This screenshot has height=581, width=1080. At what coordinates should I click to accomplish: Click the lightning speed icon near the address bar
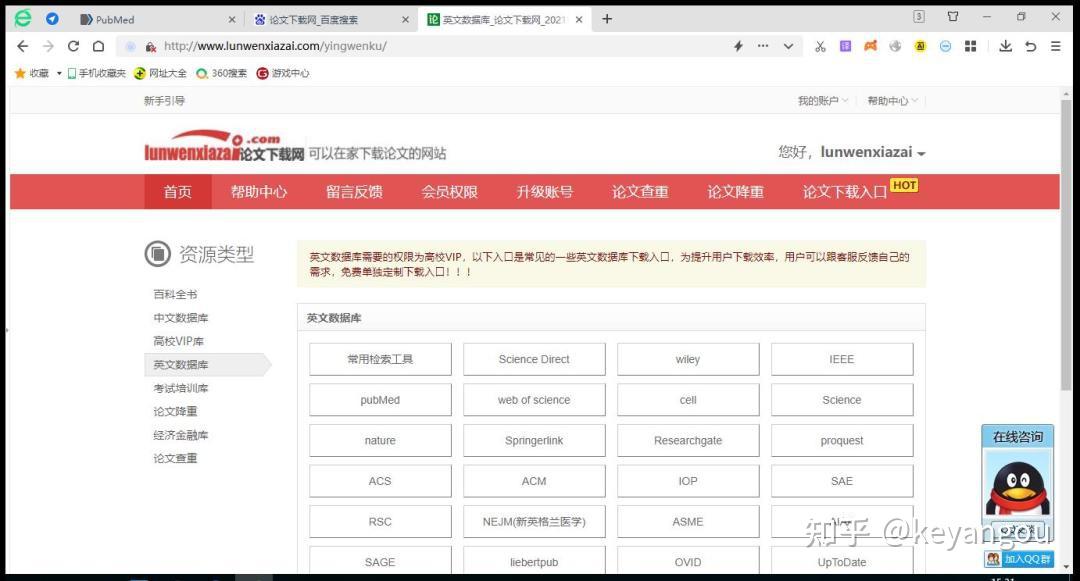737,46
